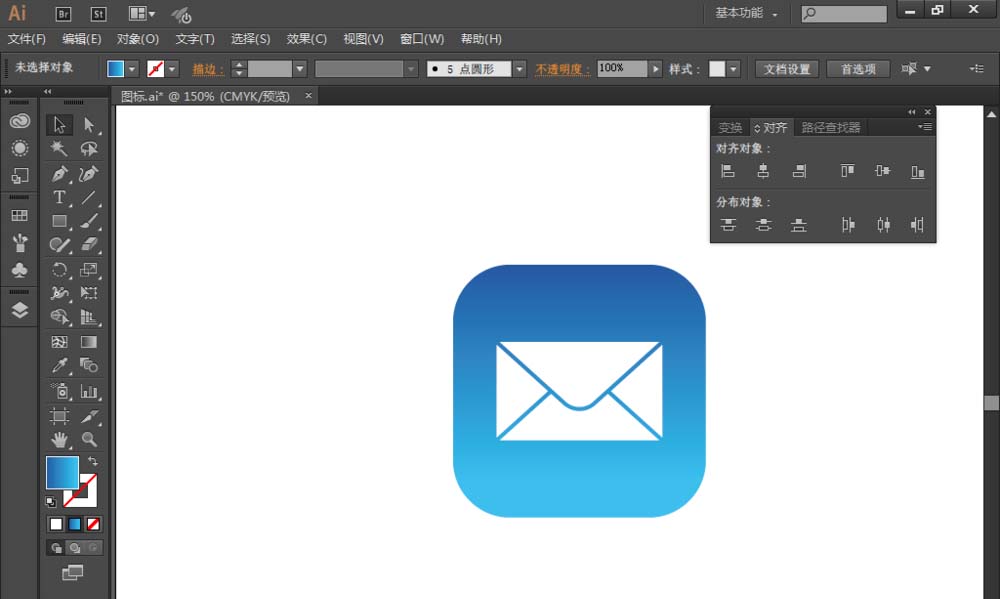This screenshot has height=599, width=1000.
Task: Switch to 路径查找器 tab
Action: pyautogui.click(x=831, y=128)
